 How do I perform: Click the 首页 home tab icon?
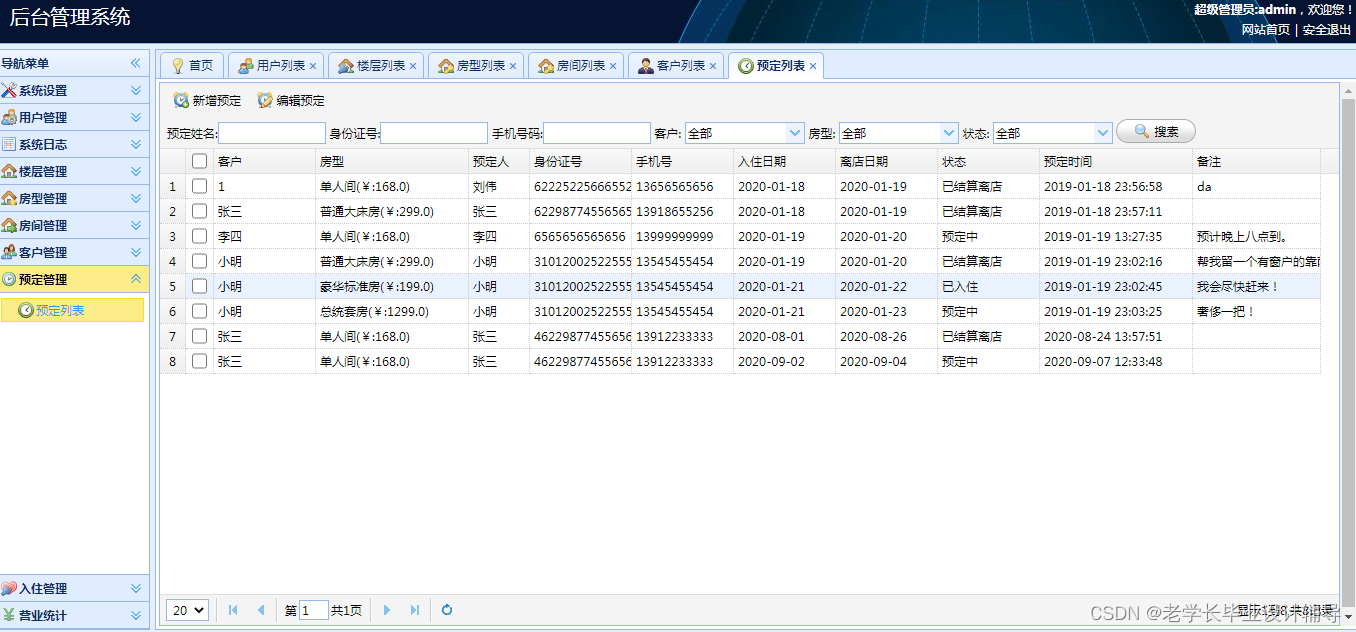click(x=178, y=65)
